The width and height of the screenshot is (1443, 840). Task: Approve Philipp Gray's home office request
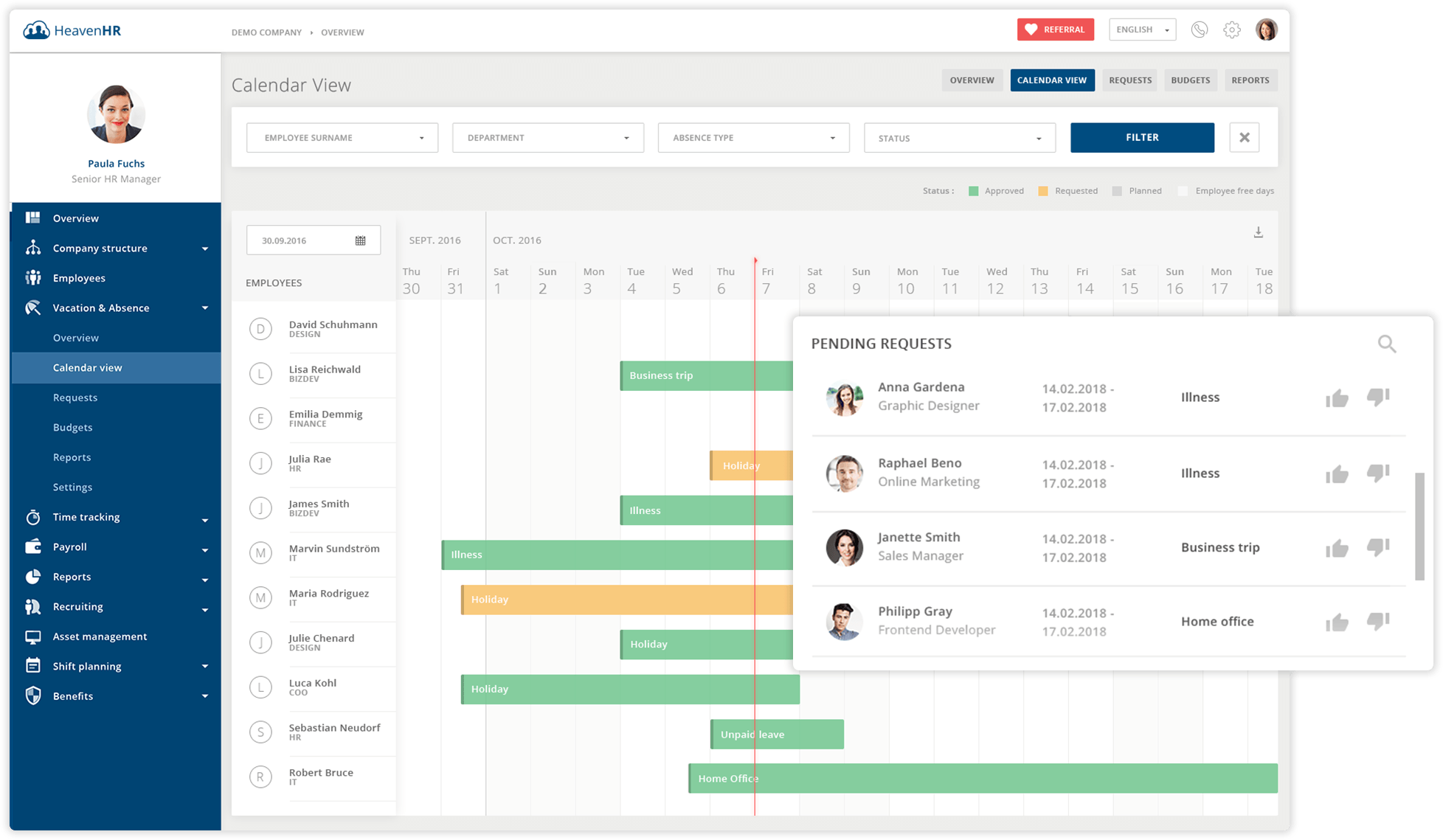tap(1337, 622)
